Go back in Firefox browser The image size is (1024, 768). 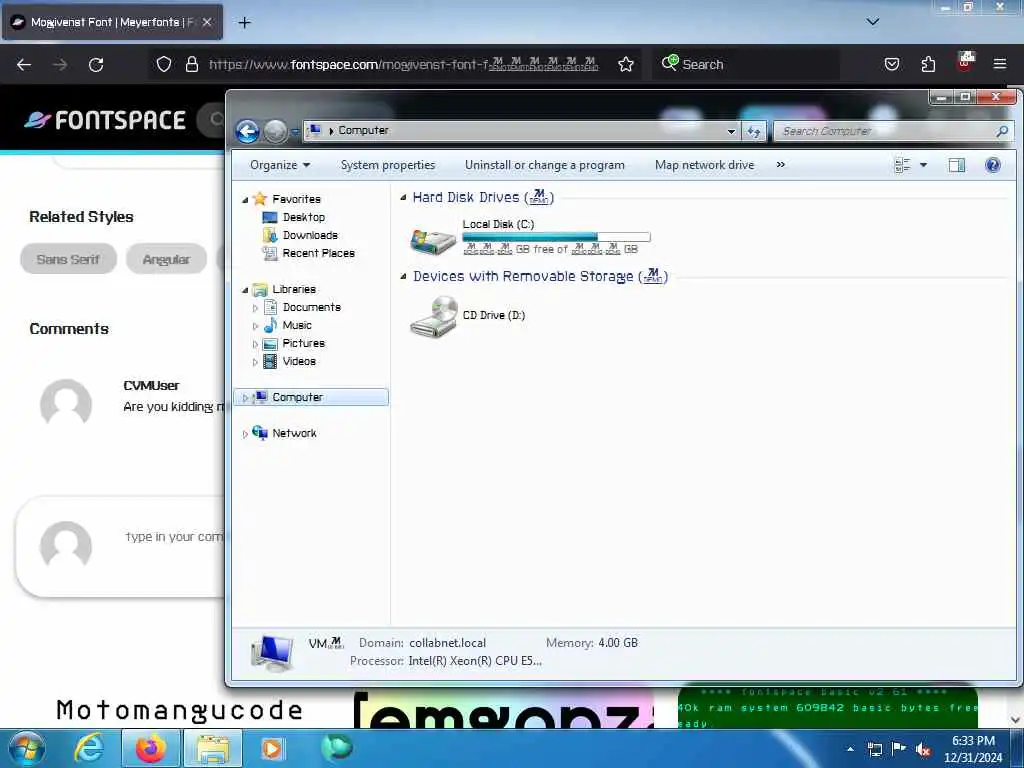[24, 65]
